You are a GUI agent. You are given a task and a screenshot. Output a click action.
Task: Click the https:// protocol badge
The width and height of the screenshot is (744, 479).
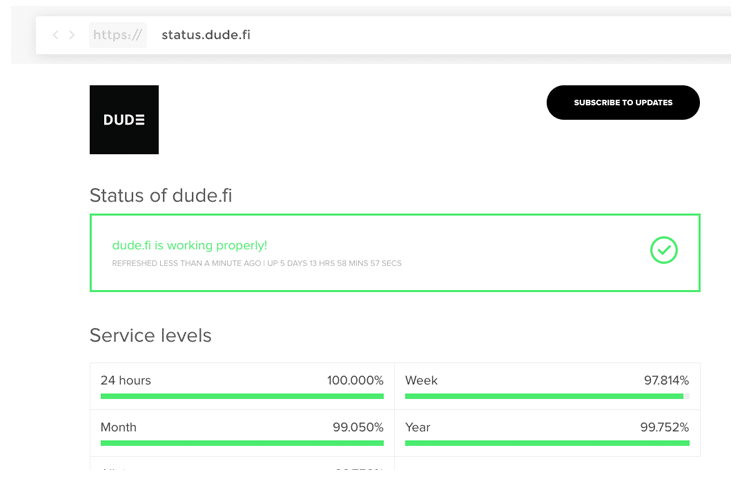118,35
